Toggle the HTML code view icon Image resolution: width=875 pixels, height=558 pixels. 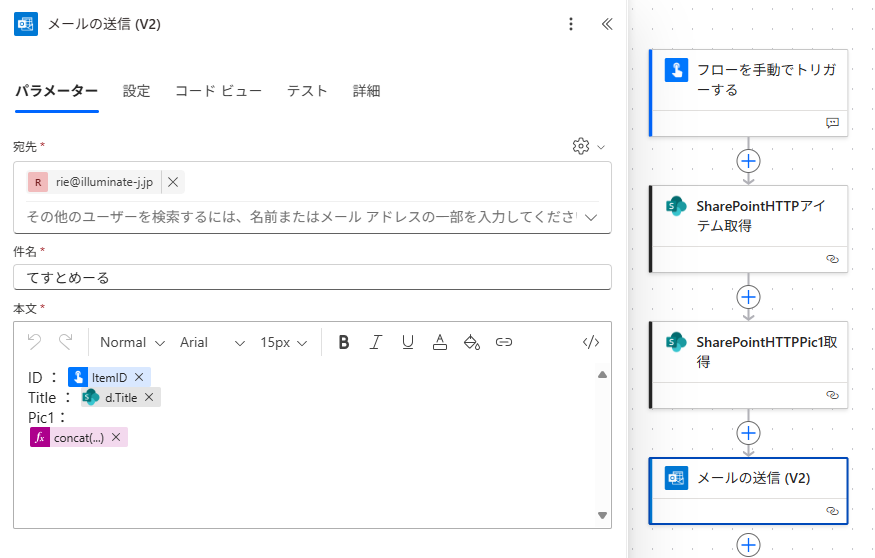591,342
